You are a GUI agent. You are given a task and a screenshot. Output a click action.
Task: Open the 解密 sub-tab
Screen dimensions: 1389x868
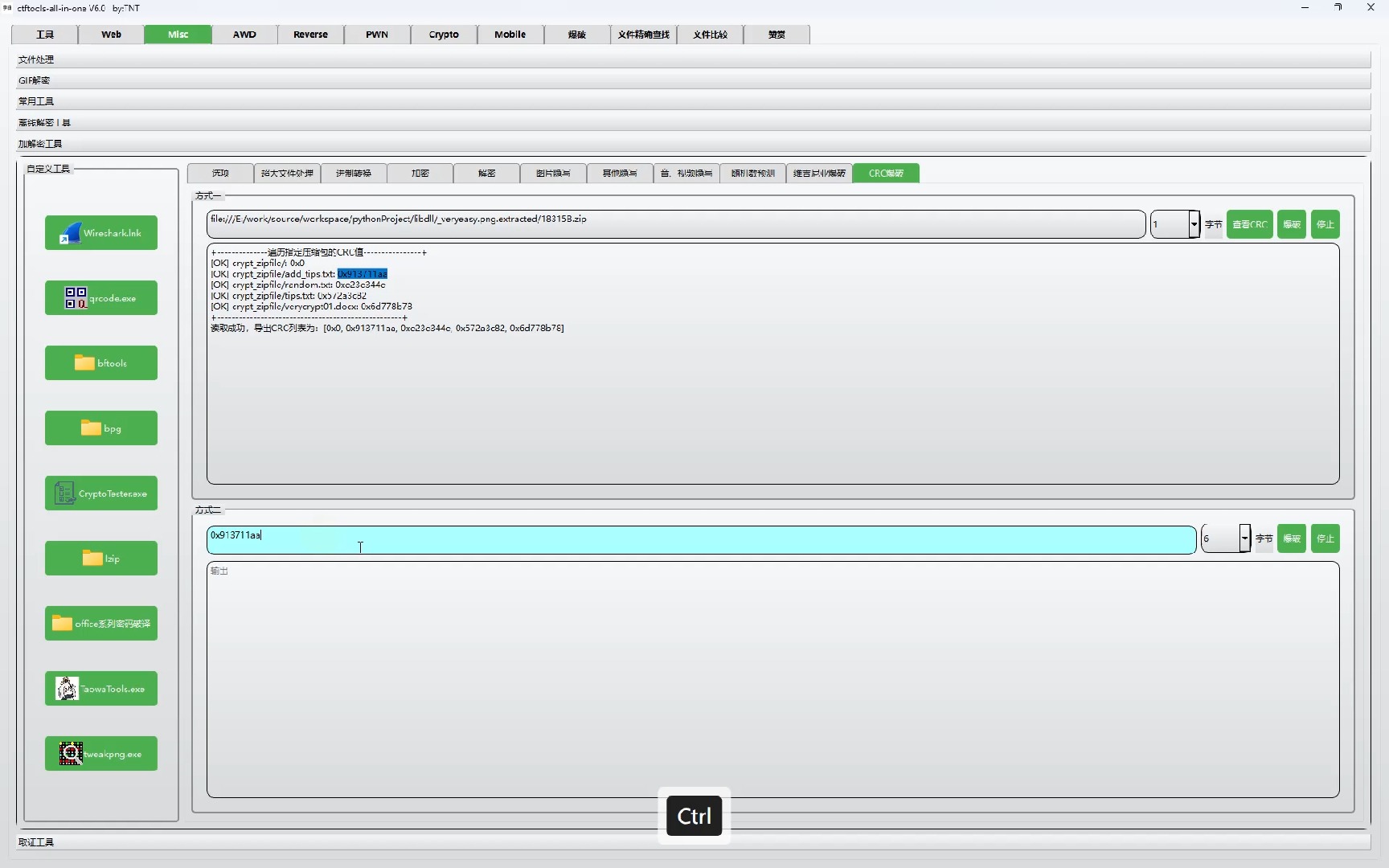point(487,173)
